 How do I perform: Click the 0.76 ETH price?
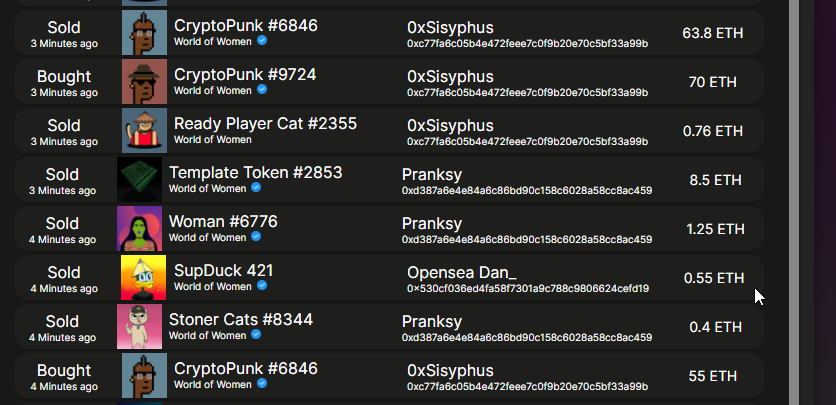point(713,131)
